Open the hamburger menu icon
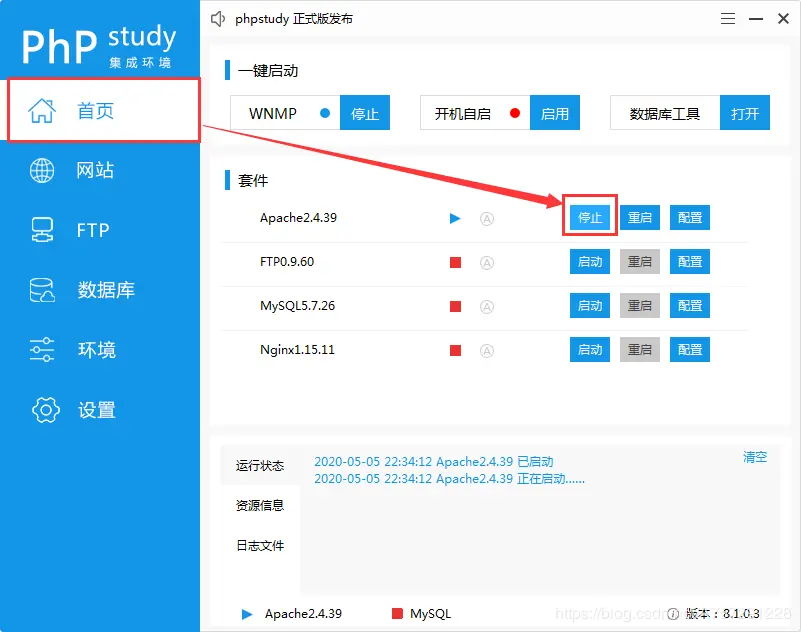The width and height of the screenshot is (801, 632). (728, 19)
